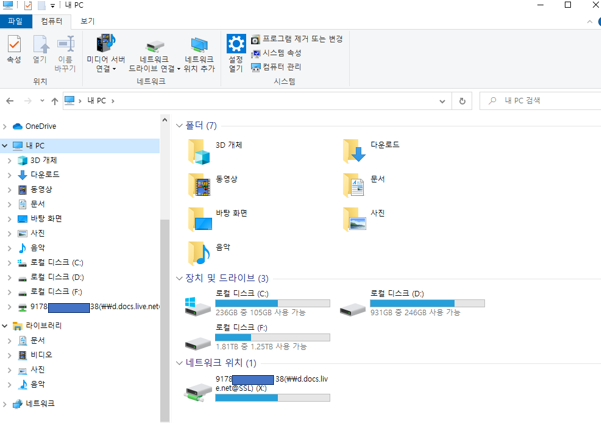Viewport: 601px width, 423px height.
Task: Select 바탕 화면 in navigation tree
Action: 40,219
